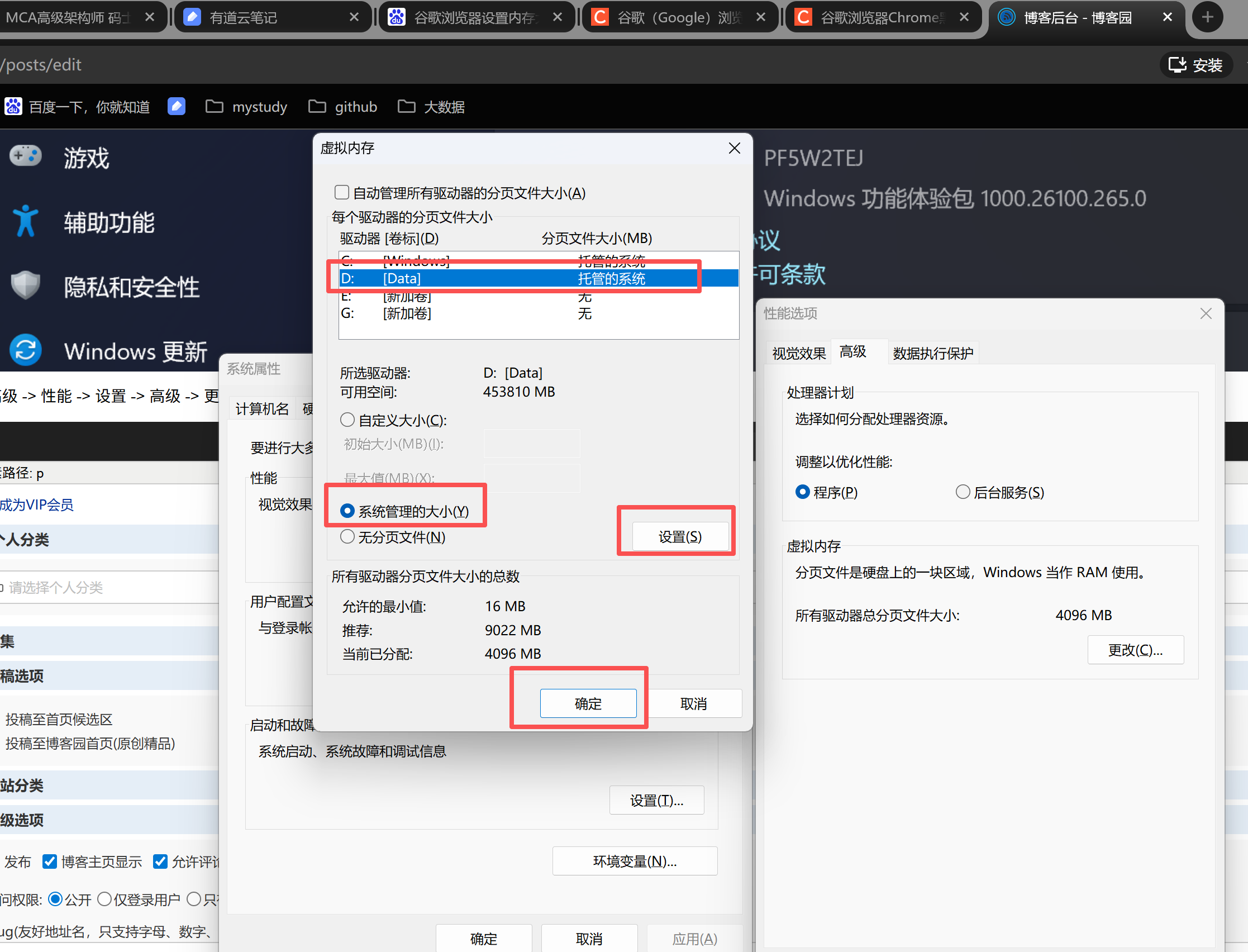Image resolution: width=1248 pixels, height=952 pixels.
Task: Click the Change (更改C) virtual memory button
Action: [x=1135, y=649]
